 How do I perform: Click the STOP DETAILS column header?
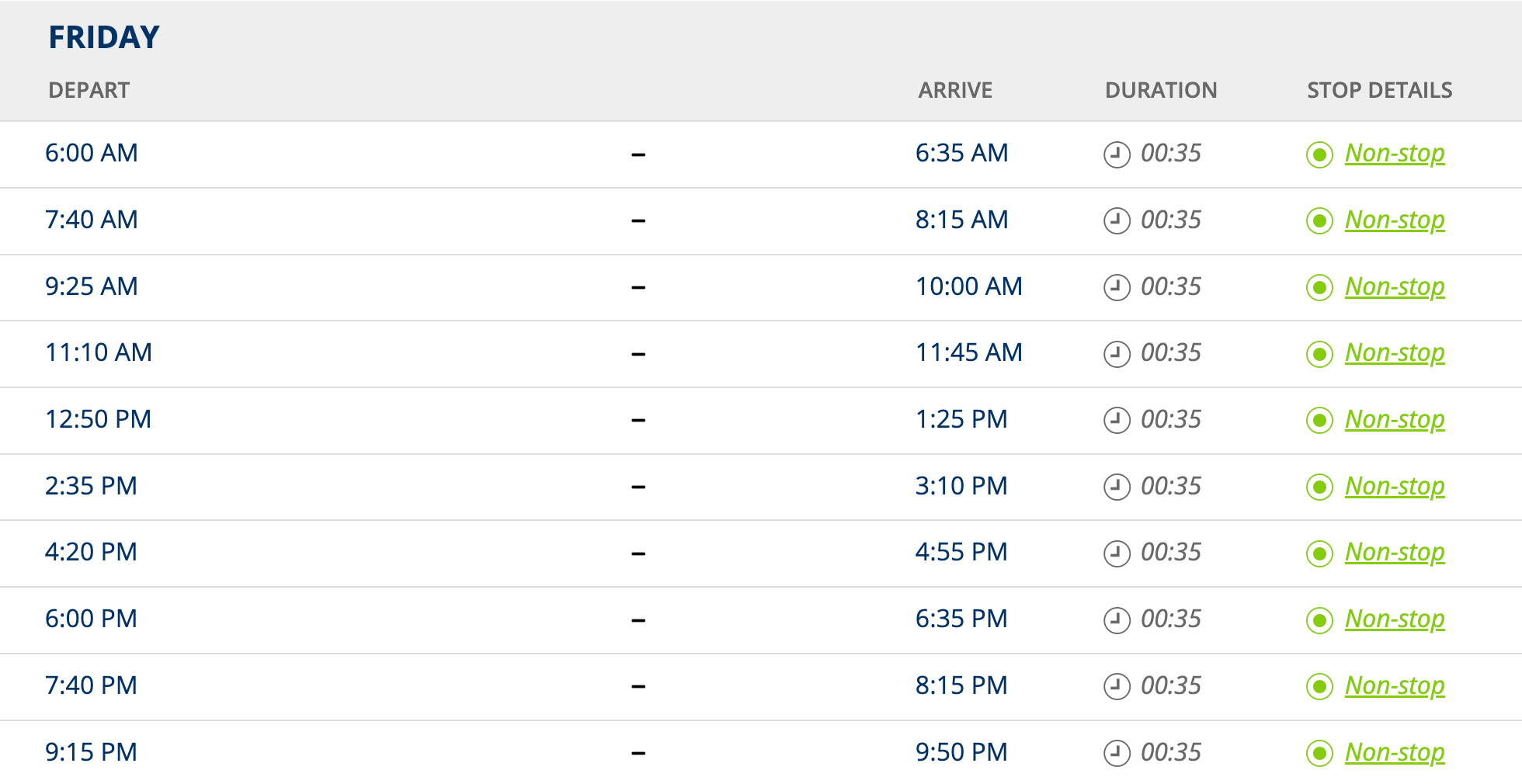click(x=1380, y=90)
